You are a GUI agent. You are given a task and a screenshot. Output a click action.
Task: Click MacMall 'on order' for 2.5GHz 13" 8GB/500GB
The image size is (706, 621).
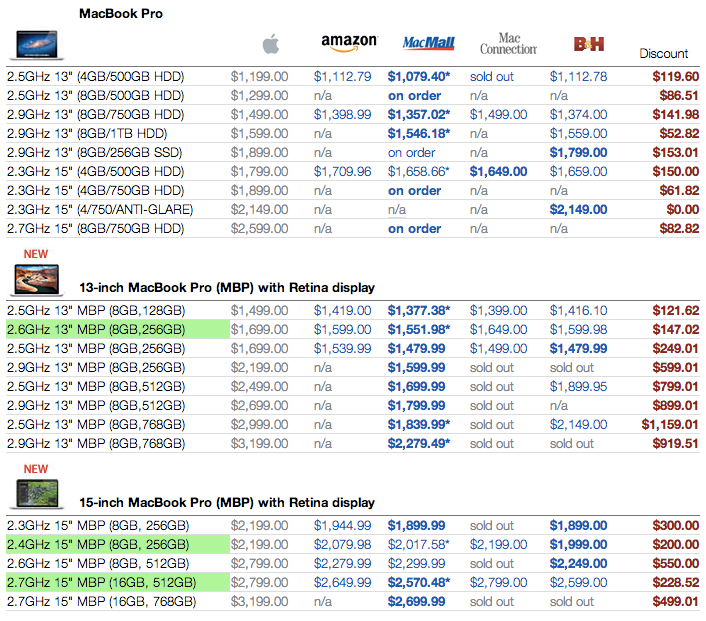pyautogui.click(x=414, y=96)
